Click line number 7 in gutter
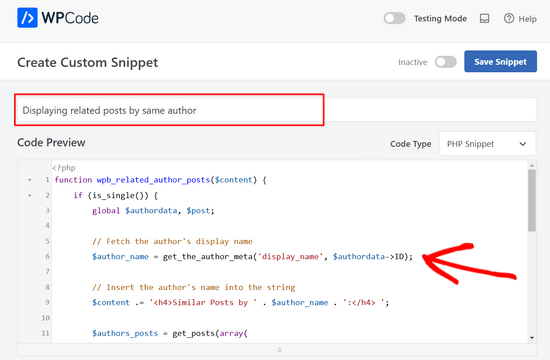 pos(47,272)
